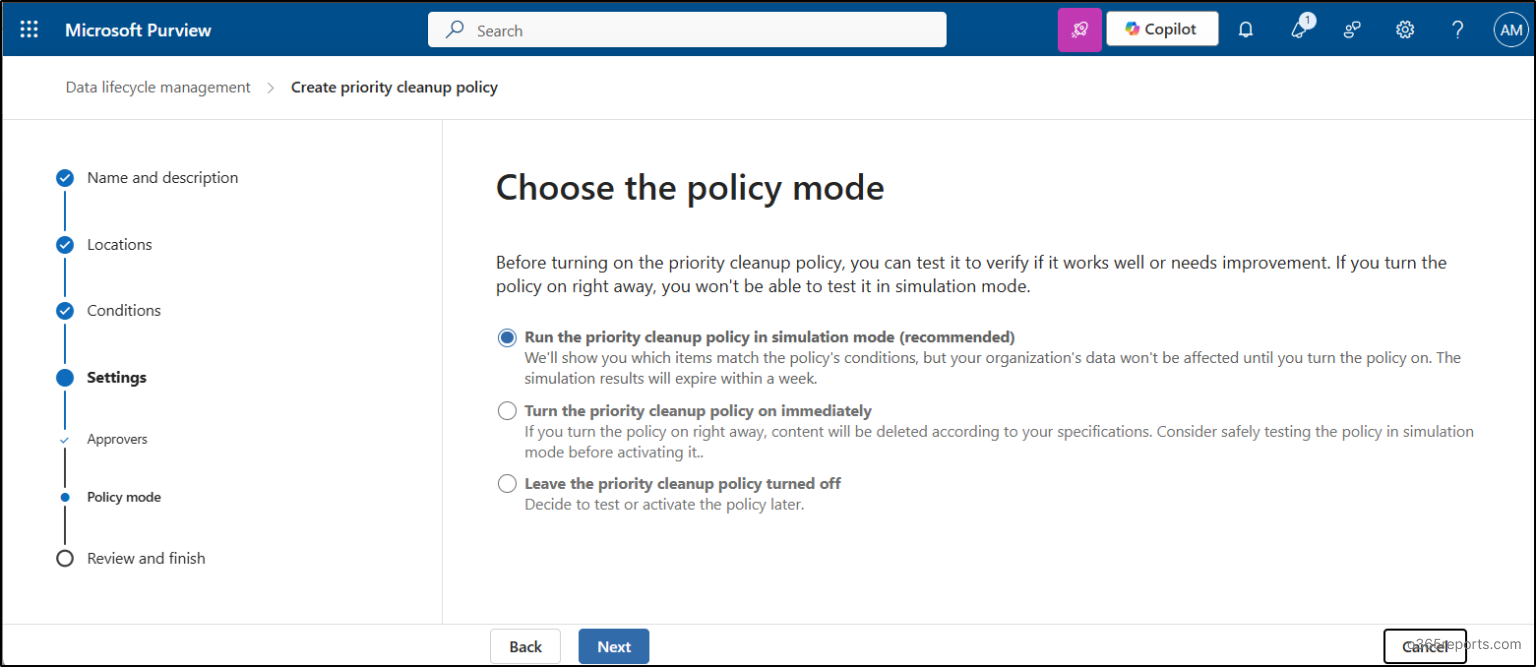This screenshot has height=667, width=1536.
Task: Click the Microsoft Purview title
Action: point(138,30)
